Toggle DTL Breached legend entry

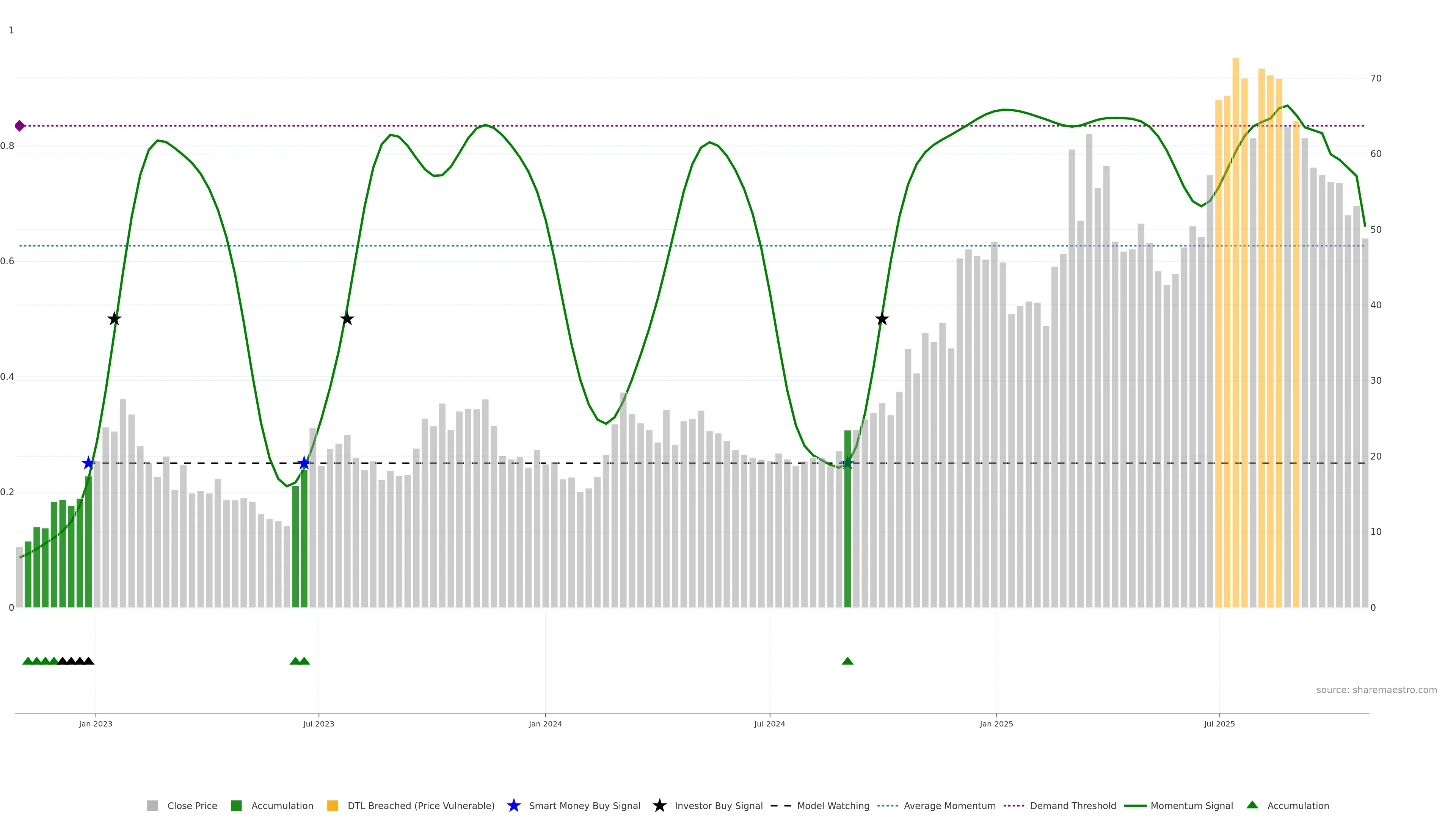(420, 805)
